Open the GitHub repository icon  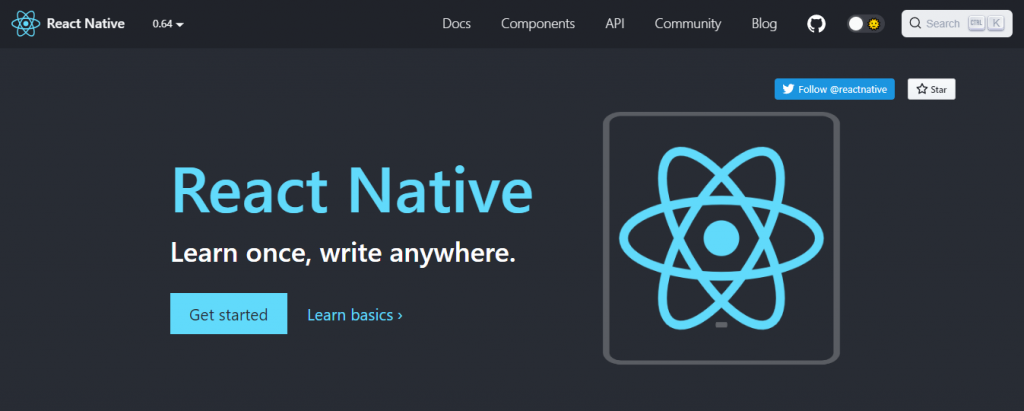[816, 24]
